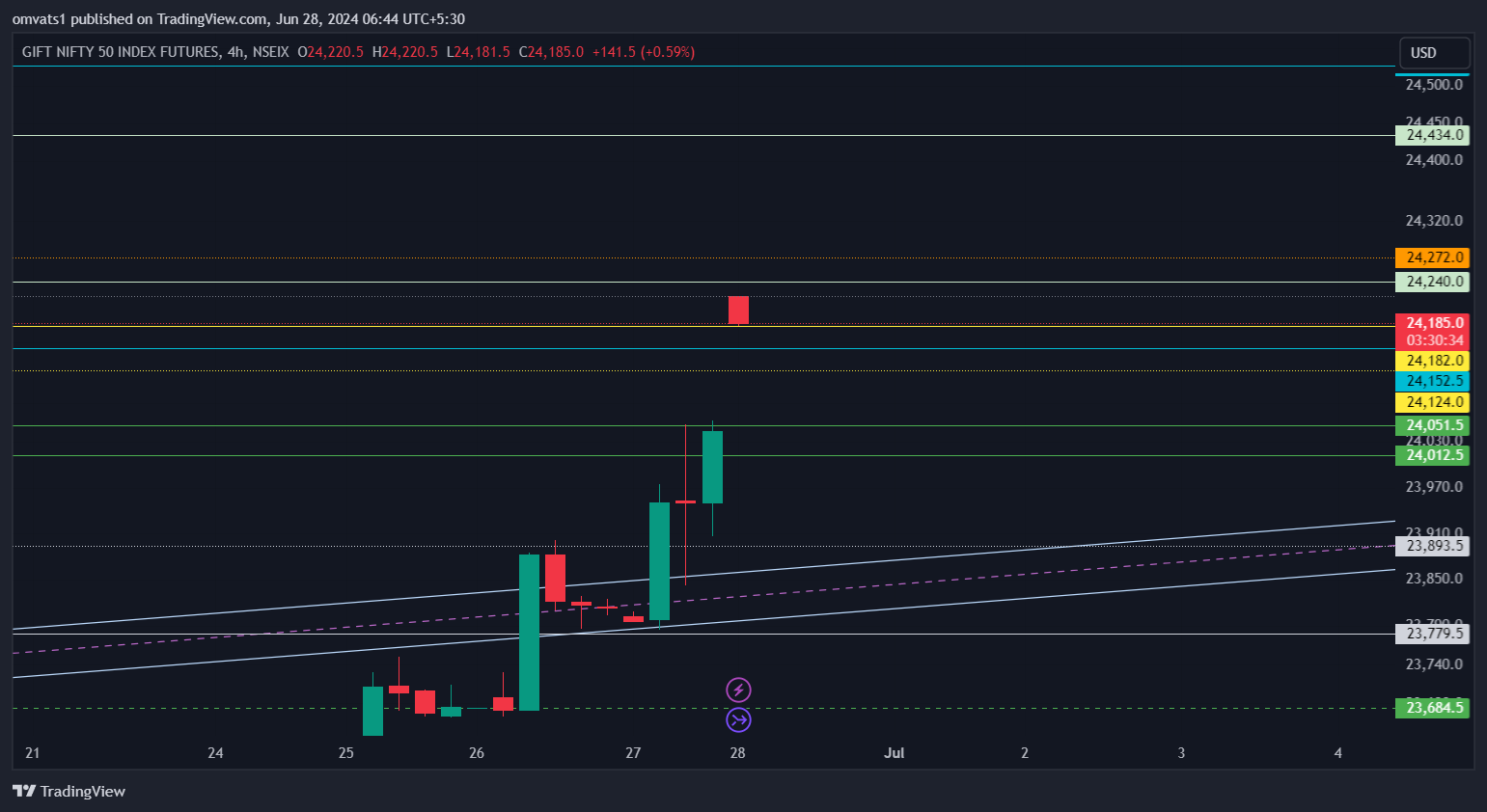The height and width of the screenshot is (812, 1487).
Task: Click the green 24,051.5 price label
Action: tap(1433, 425)
